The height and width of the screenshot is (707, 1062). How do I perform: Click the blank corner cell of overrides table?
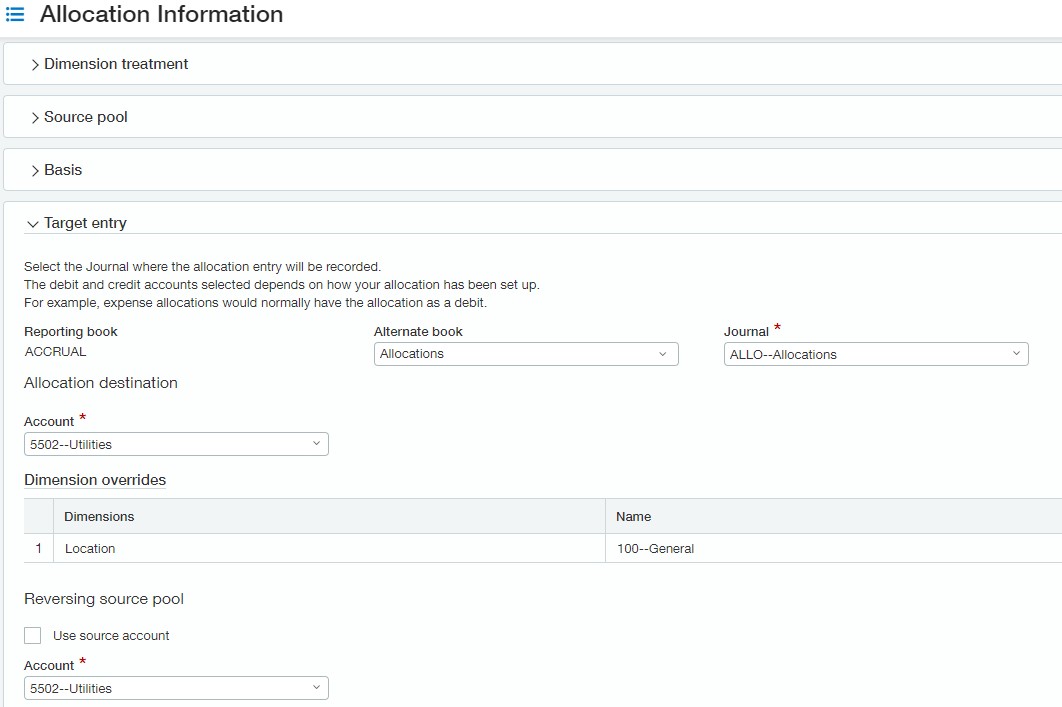[x=39, y=516]
